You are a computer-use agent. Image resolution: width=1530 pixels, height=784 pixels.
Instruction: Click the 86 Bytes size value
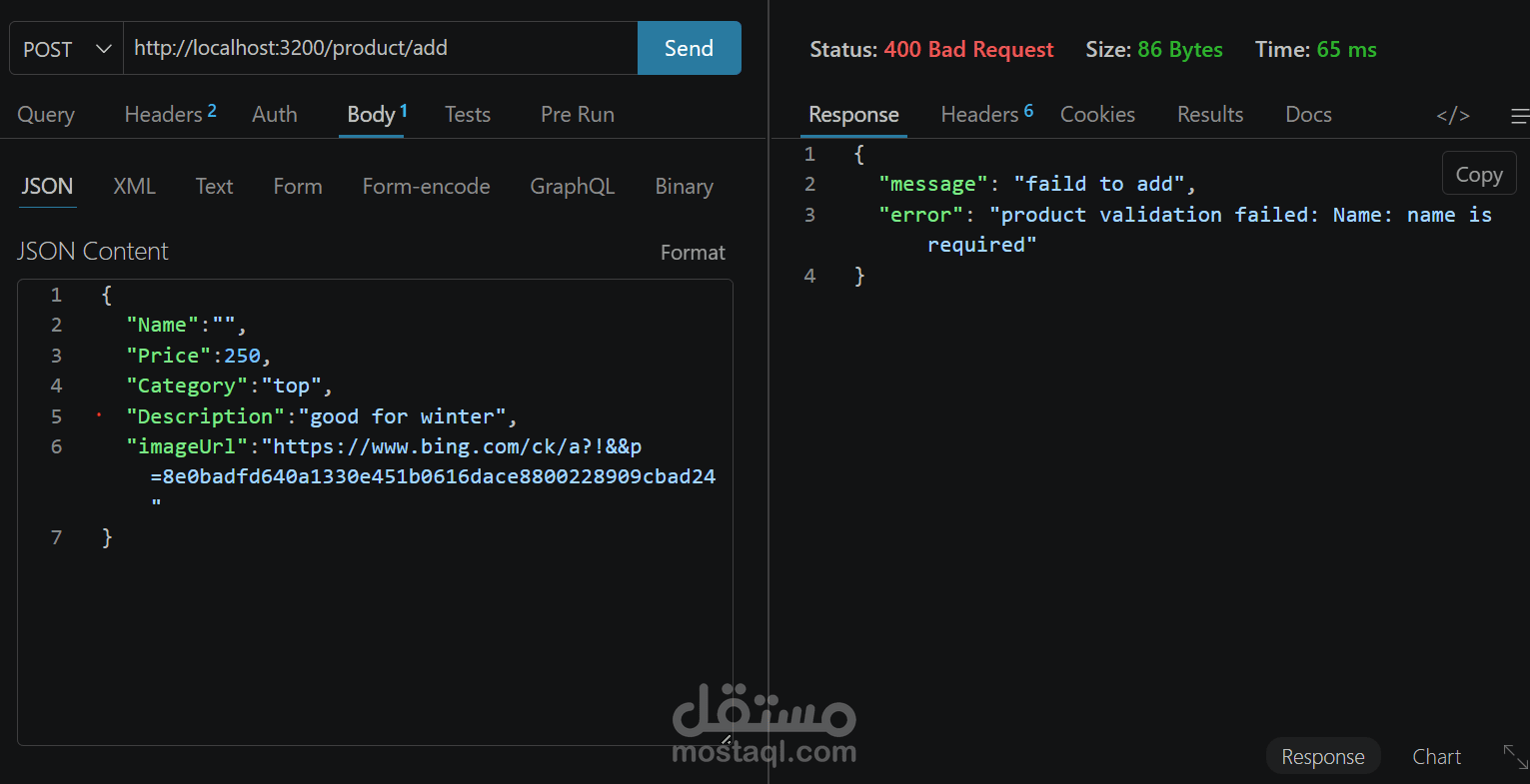[x=1179, y=50]
